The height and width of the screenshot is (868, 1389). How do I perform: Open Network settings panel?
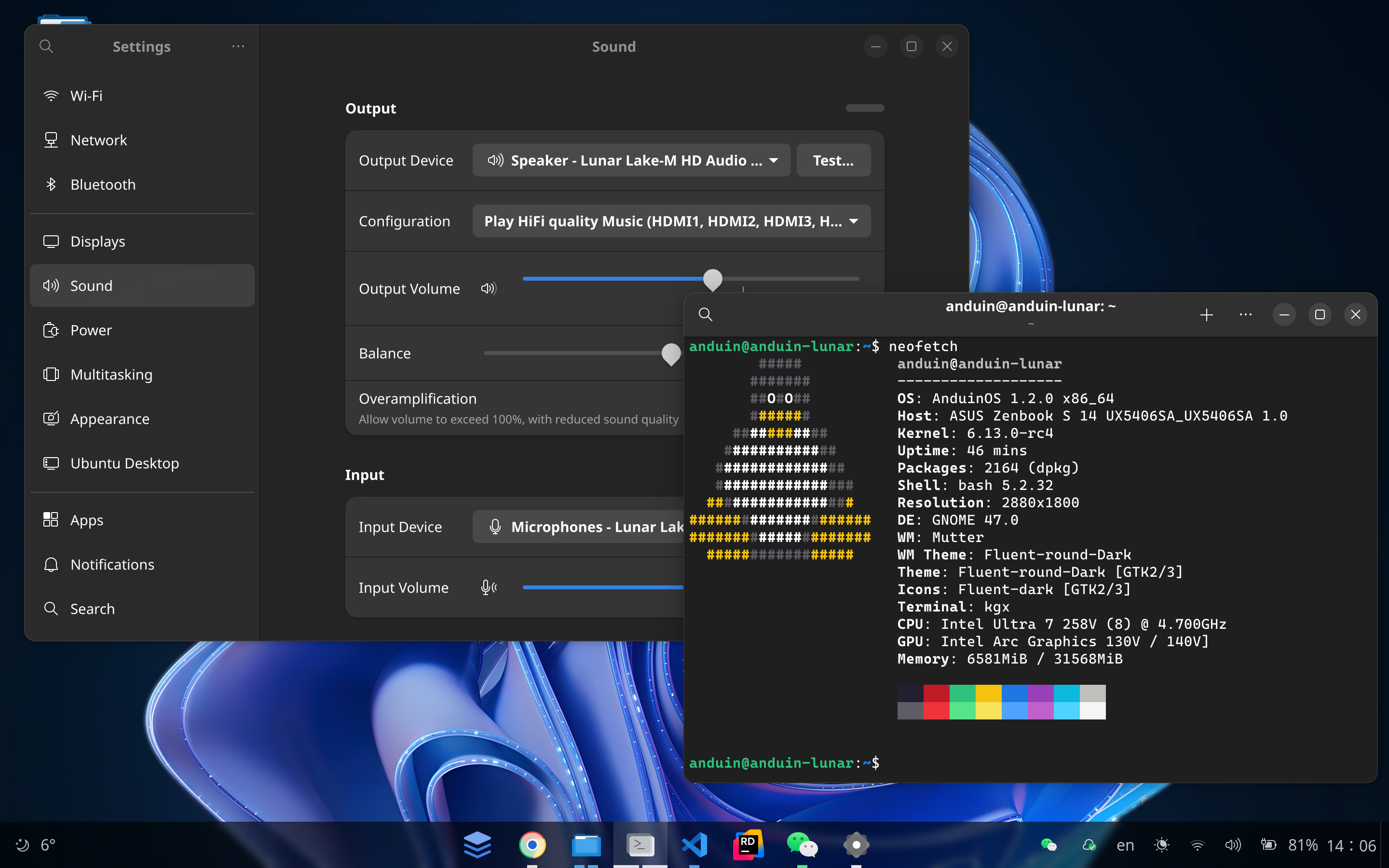tap(142, 140)
